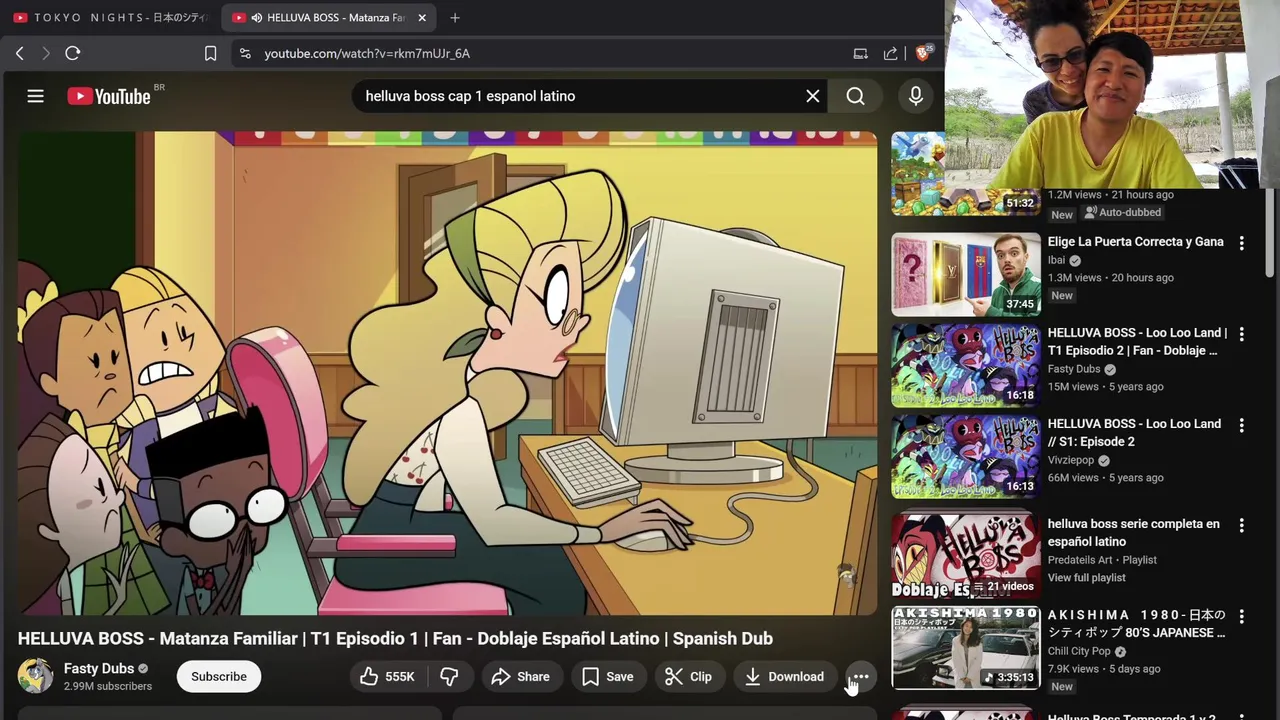Screen dimensions: 1280x720
Task: Reload the page in browser
Action: click(73, 53)
